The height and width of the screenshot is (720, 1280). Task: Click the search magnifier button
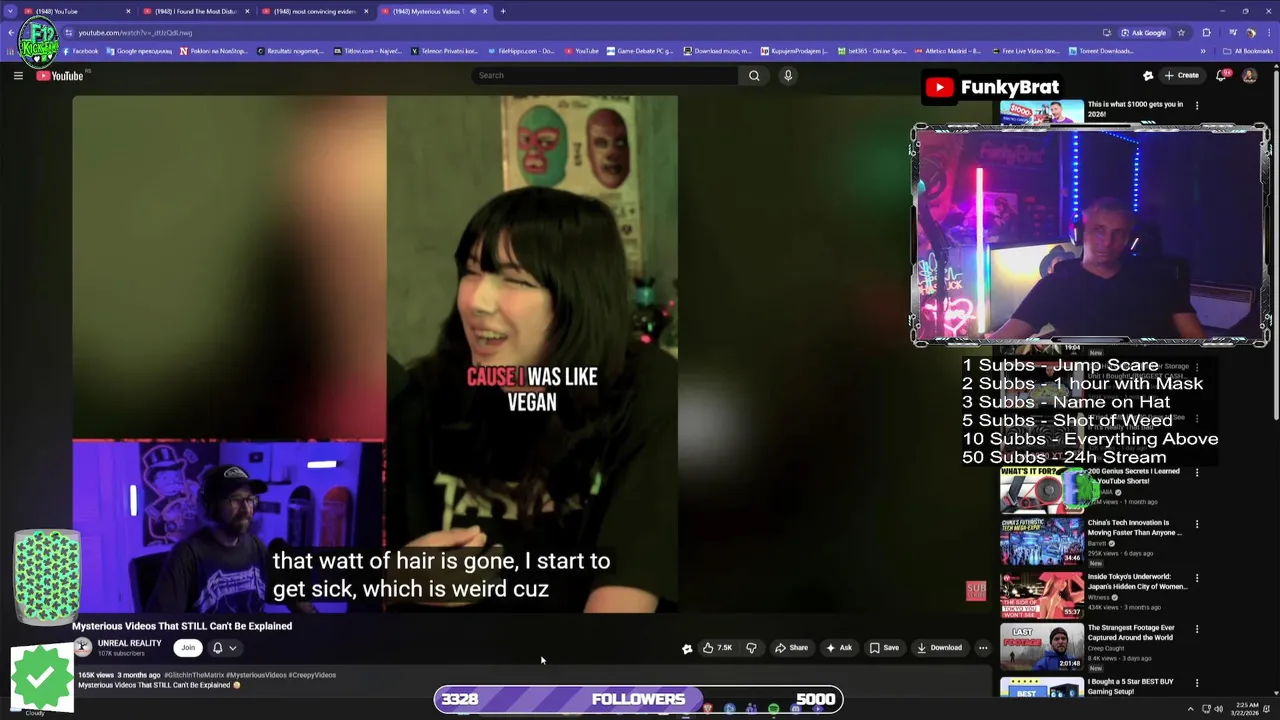pos(754,75)
